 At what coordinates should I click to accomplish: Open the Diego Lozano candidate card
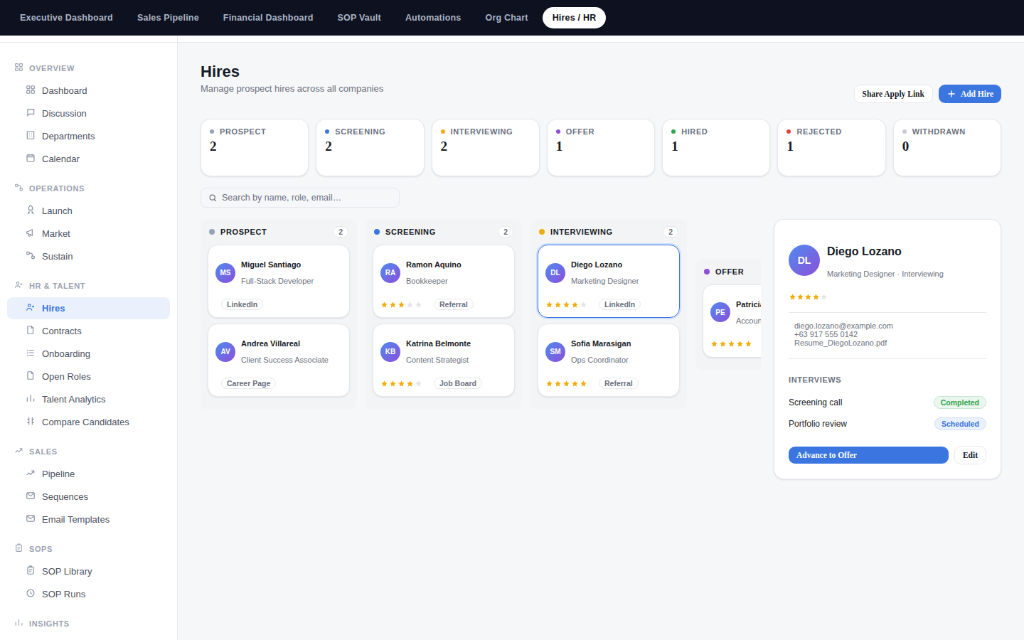608,281
